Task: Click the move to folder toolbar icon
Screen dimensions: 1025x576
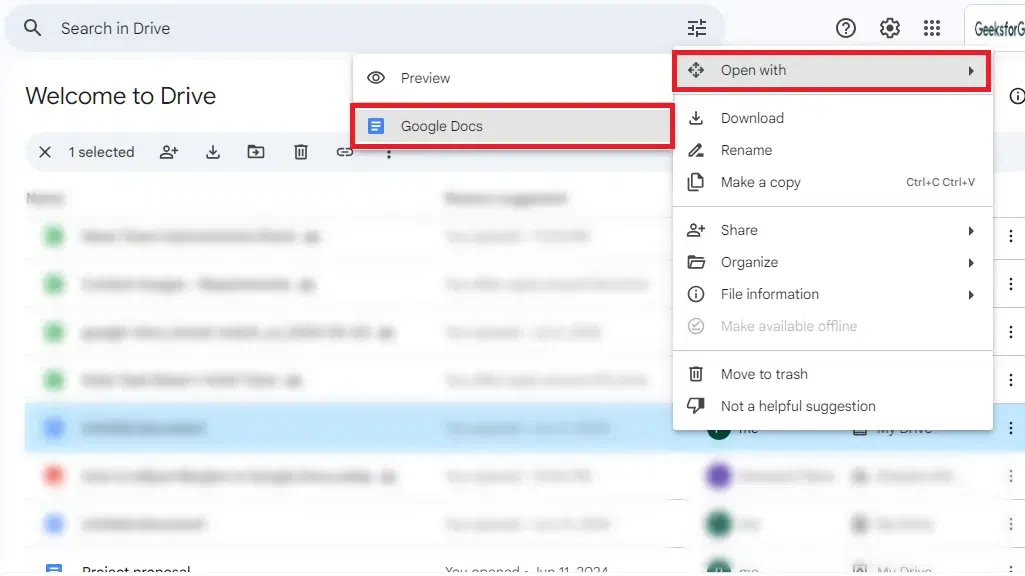Action: tap(256, 152)
